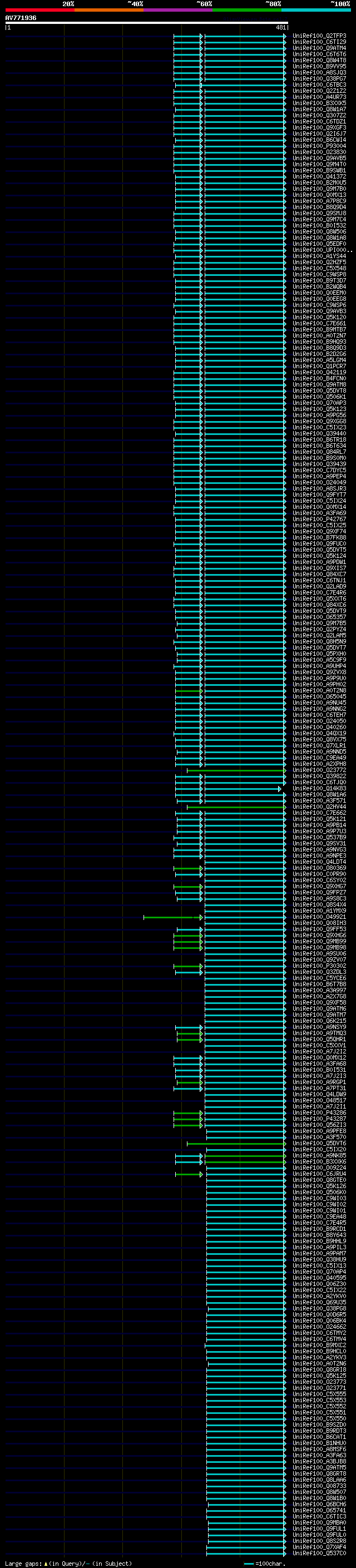Pick hit UniRef100_Q8S4X4
The height and width of the screenshot is (1568, 356).
319,904
